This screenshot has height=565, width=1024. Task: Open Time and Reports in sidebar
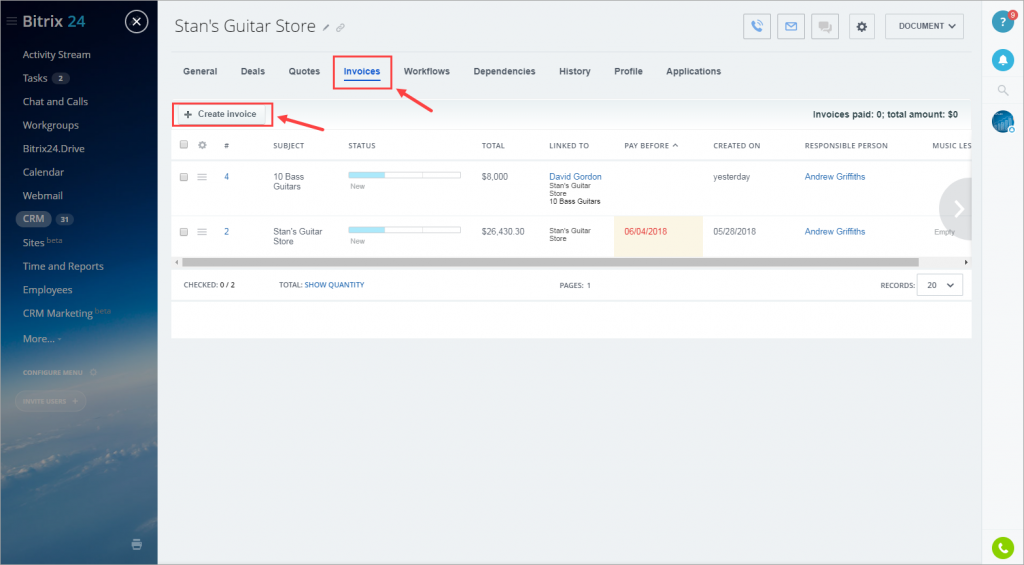63,266
